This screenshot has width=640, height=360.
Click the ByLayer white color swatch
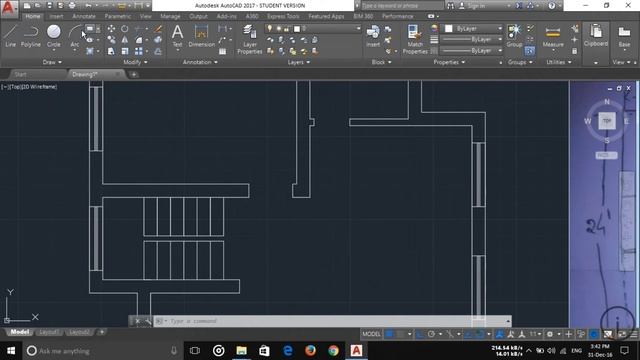pos(449,29)
